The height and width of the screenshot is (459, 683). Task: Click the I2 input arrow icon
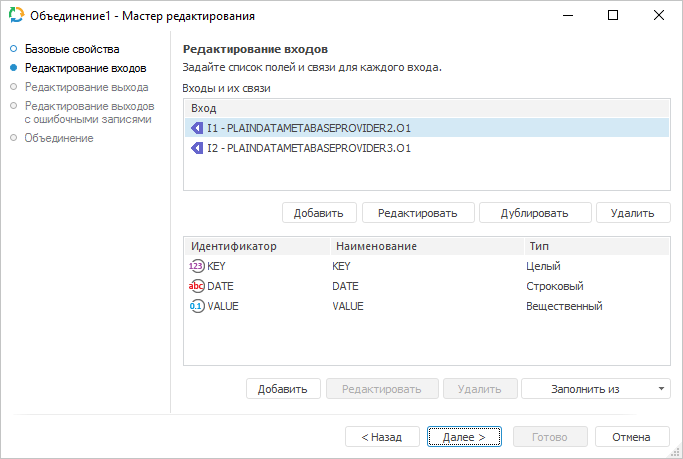click(197, 148)
